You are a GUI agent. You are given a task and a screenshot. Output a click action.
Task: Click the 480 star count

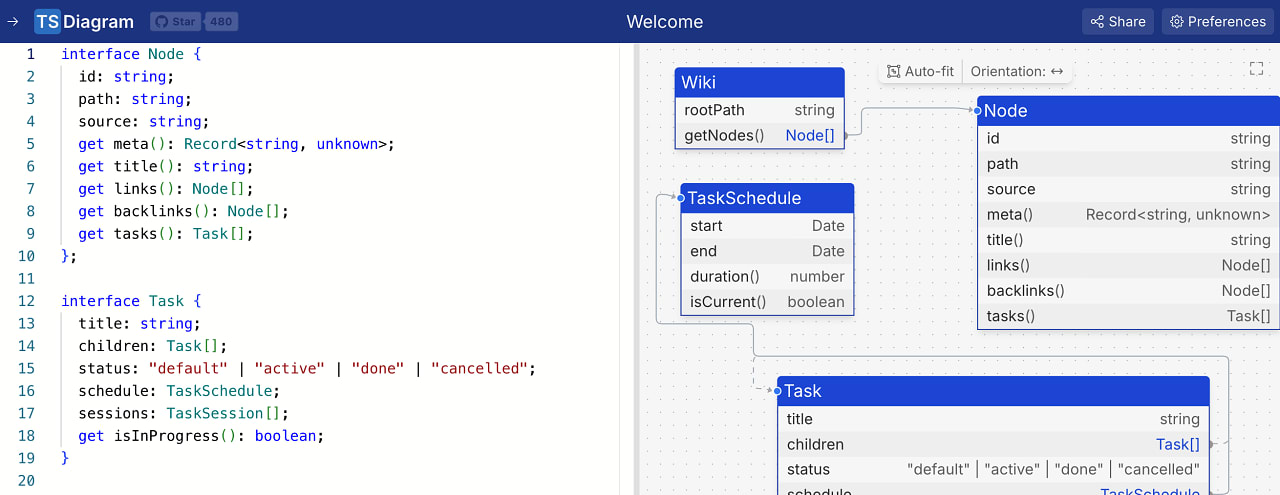point(221,21)
